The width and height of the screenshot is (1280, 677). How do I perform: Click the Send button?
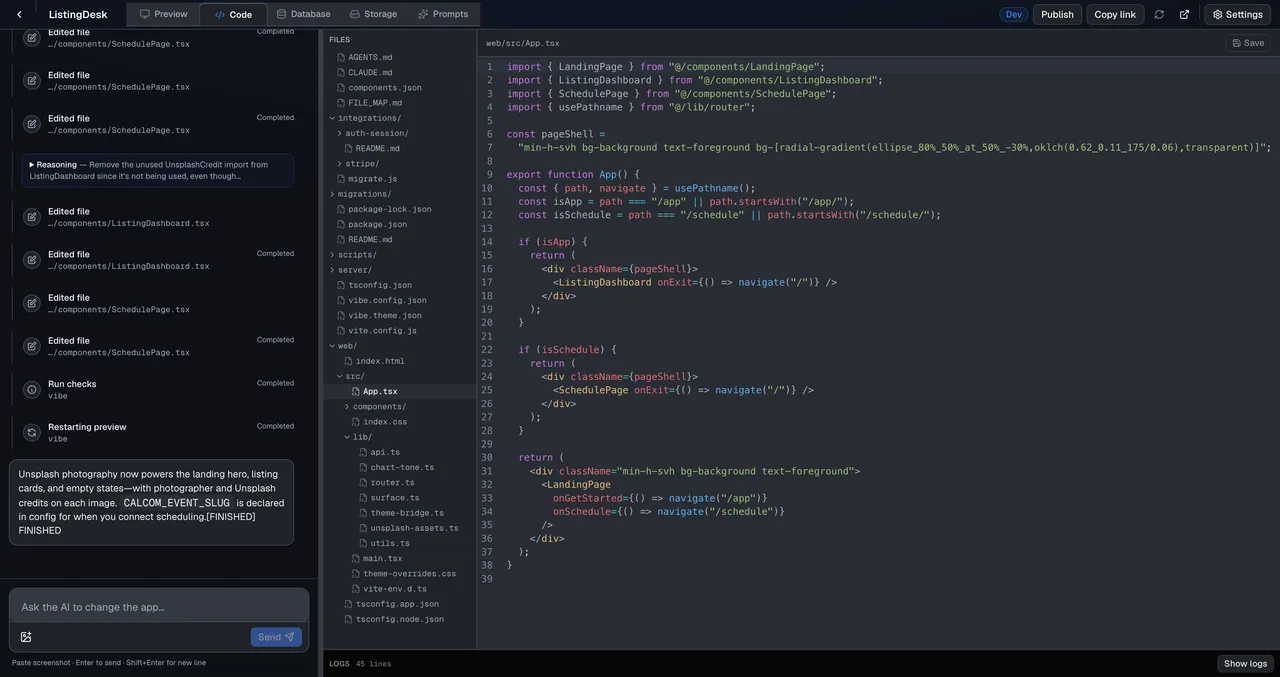276,637
